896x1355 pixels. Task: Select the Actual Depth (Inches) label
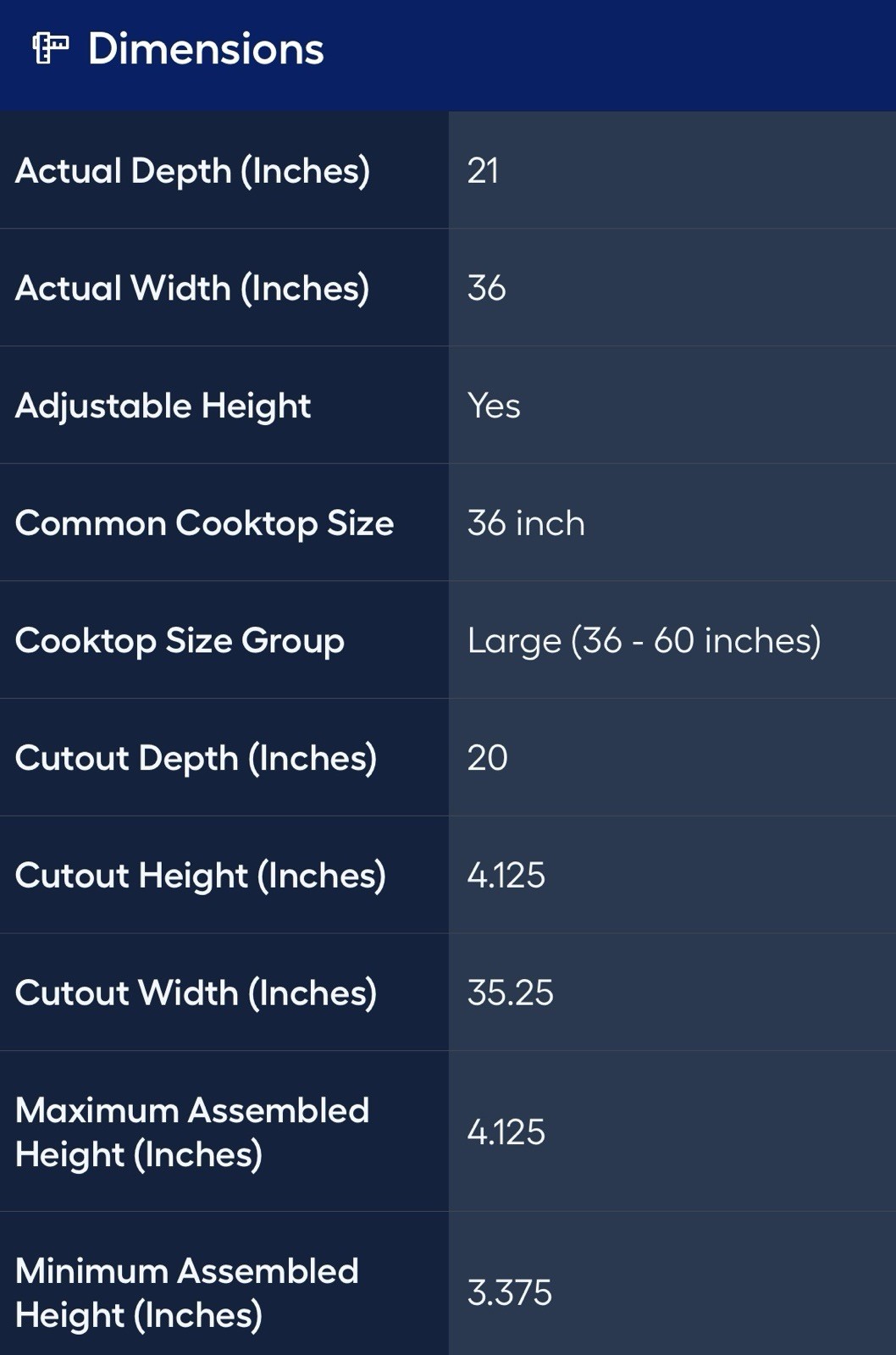coord(192,171)
